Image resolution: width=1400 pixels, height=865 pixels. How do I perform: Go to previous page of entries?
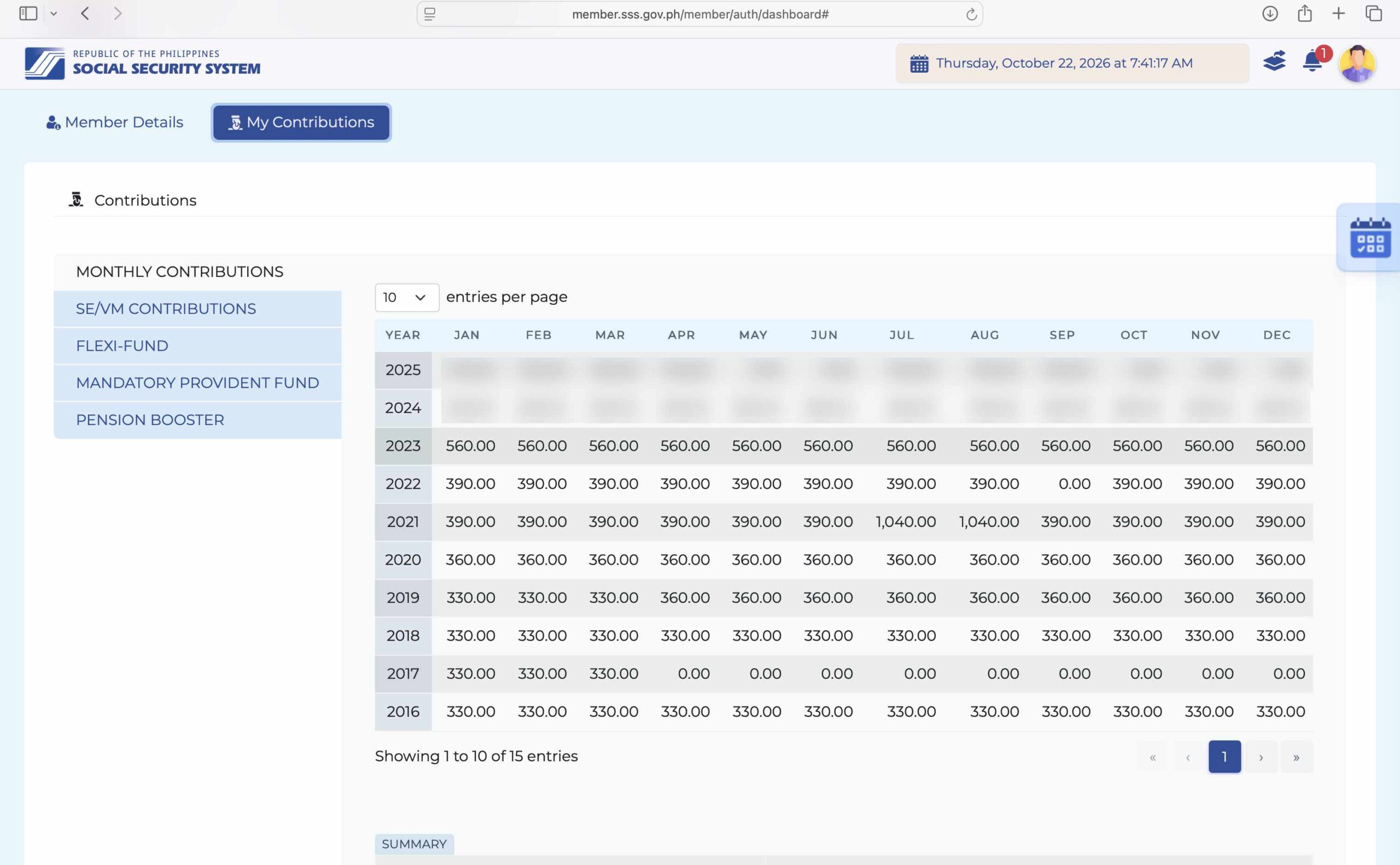click(x=1188, y=757)
